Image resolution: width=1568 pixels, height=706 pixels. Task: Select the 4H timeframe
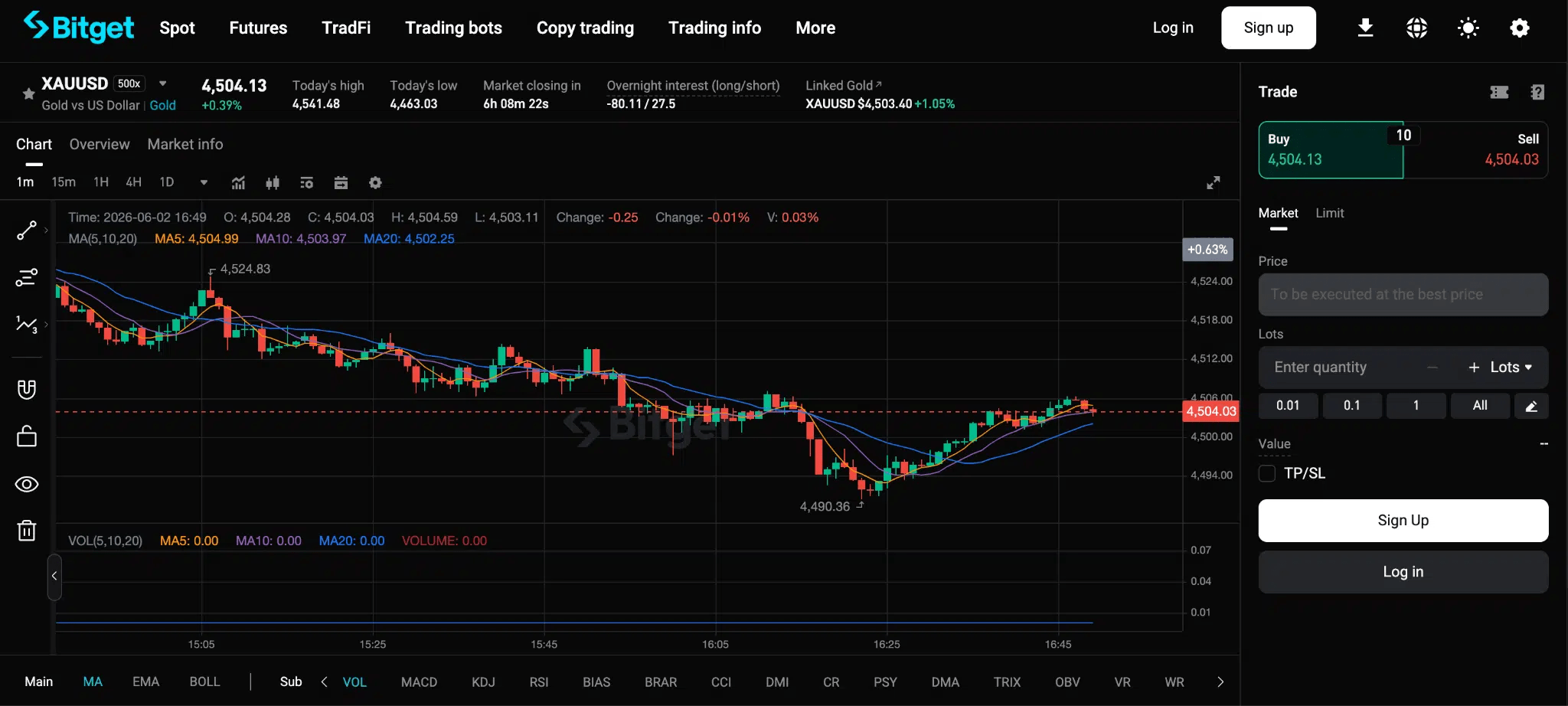[x=133, y=182]
